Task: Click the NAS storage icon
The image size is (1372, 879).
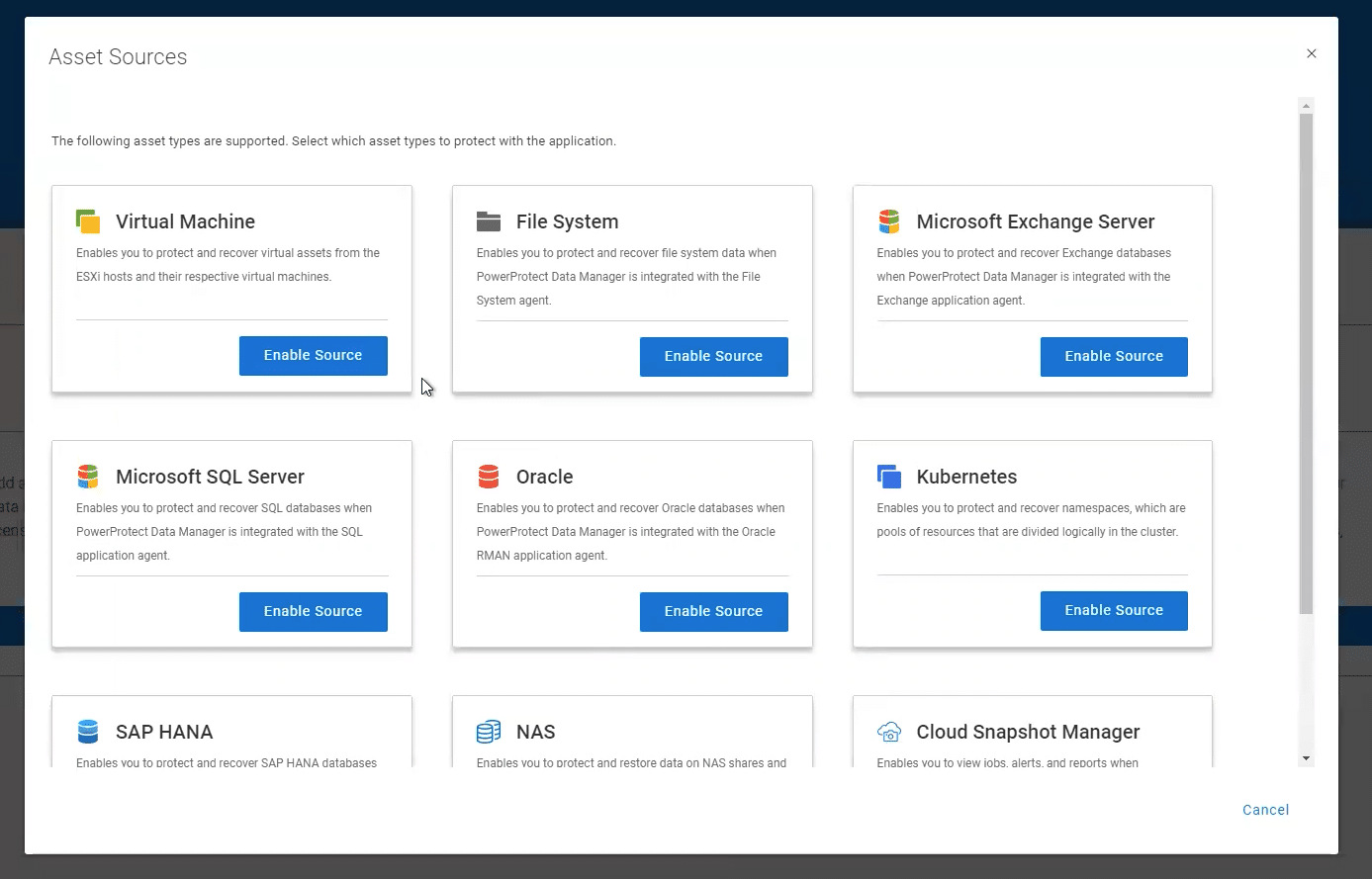Action: (x=489, y=732)
